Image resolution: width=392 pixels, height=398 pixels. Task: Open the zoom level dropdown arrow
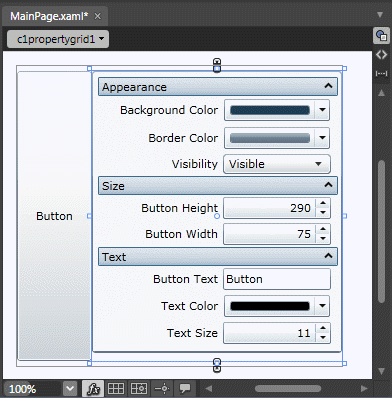70,388
